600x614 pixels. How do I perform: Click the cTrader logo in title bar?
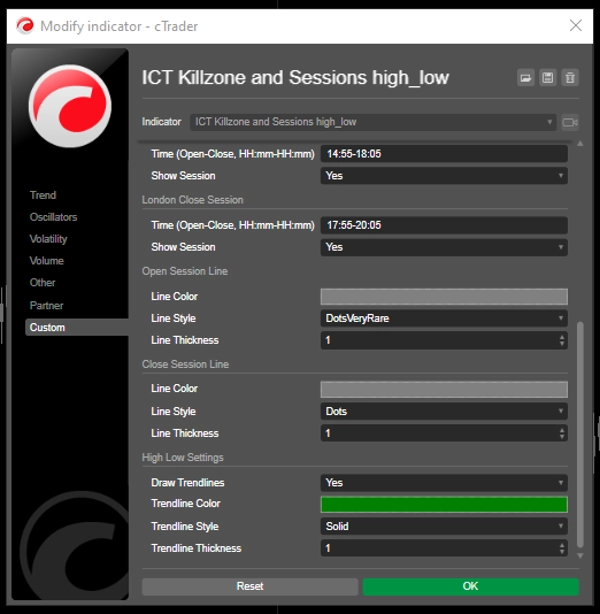pos(25,26)
